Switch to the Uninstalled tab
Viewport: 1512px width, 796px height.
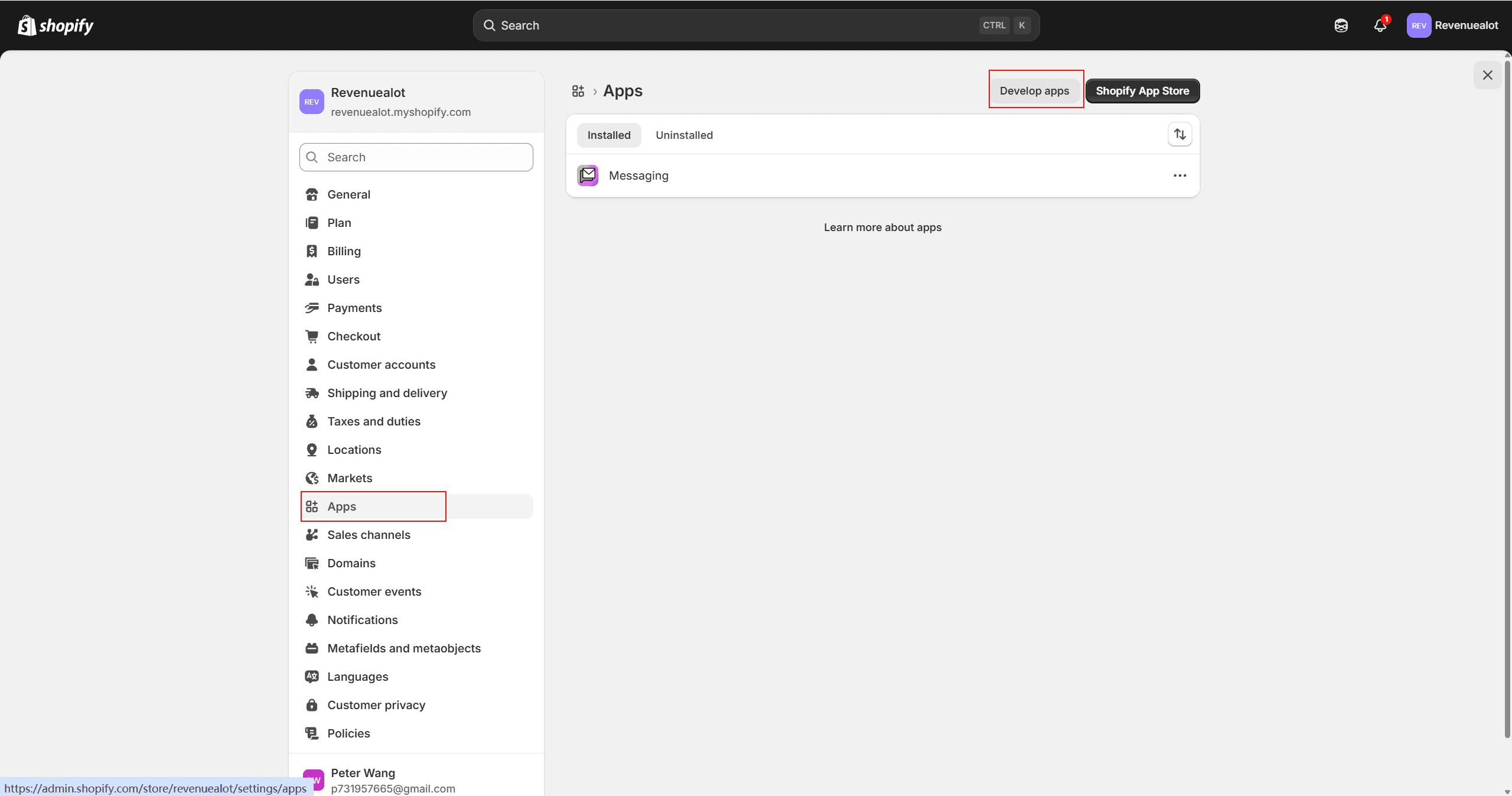[683, 135]
